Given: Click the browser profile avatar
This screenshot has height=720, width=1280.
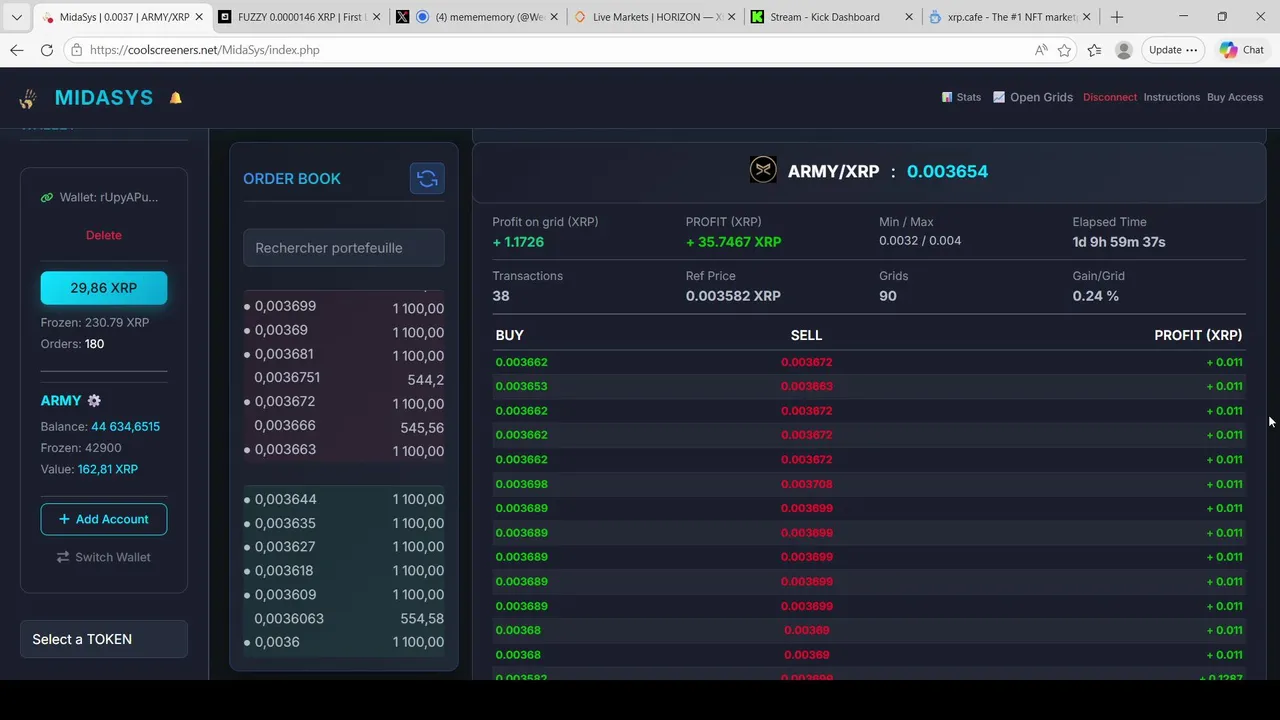Looking at the screenshot, I should [1124, 50].
